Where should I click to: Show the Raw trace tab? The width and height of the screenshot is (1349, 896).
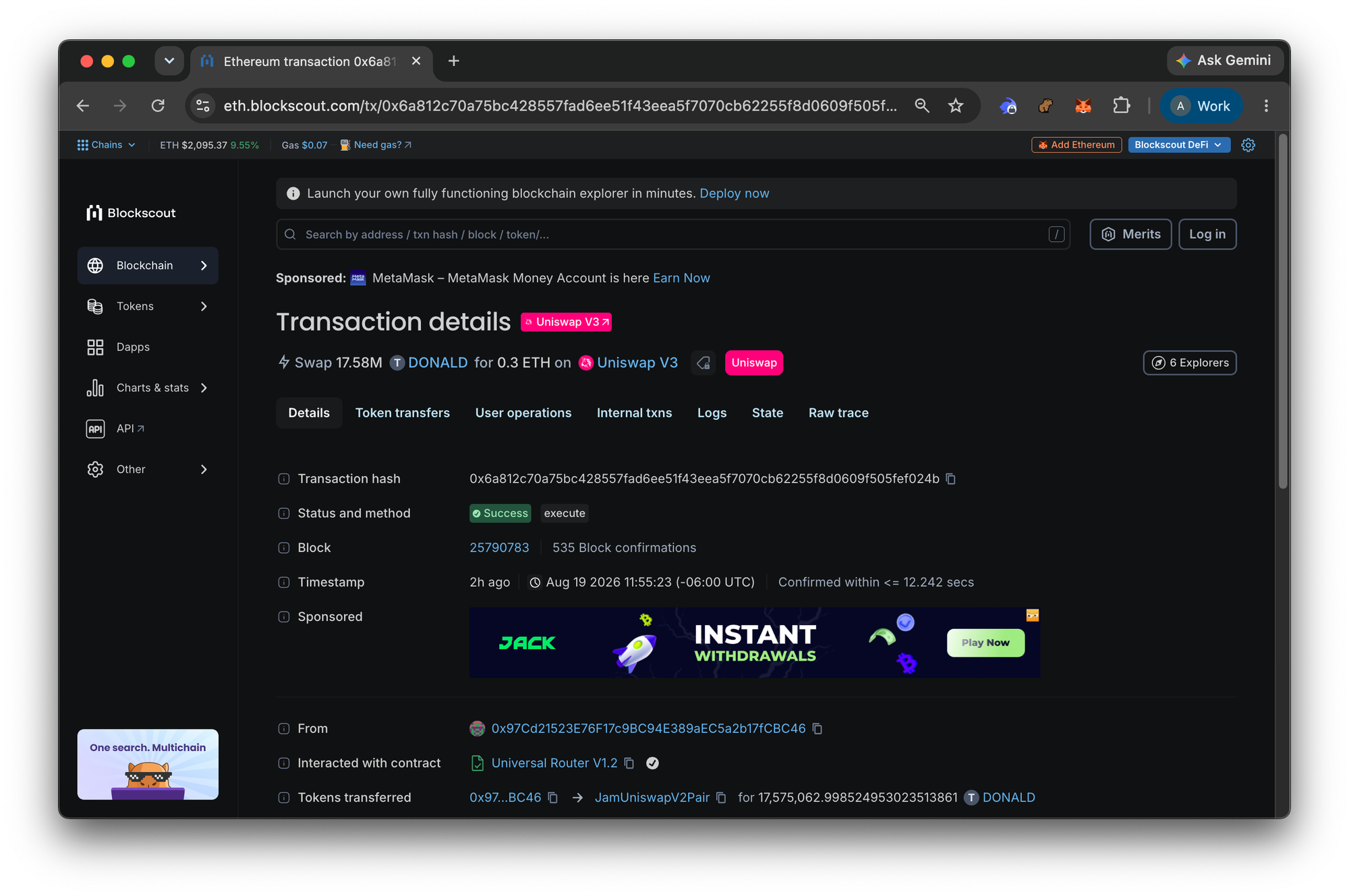838,413
